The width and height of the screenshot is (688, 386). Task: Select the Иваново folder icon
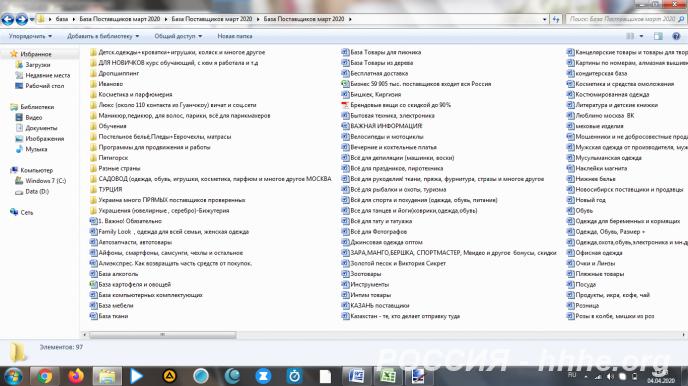click(x=93, y=84)
